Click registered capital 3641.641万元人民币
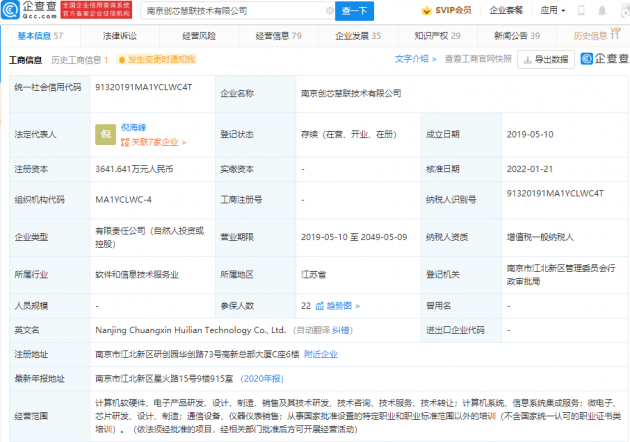This screenshot has width=630, height=442. tap(134, 169)
